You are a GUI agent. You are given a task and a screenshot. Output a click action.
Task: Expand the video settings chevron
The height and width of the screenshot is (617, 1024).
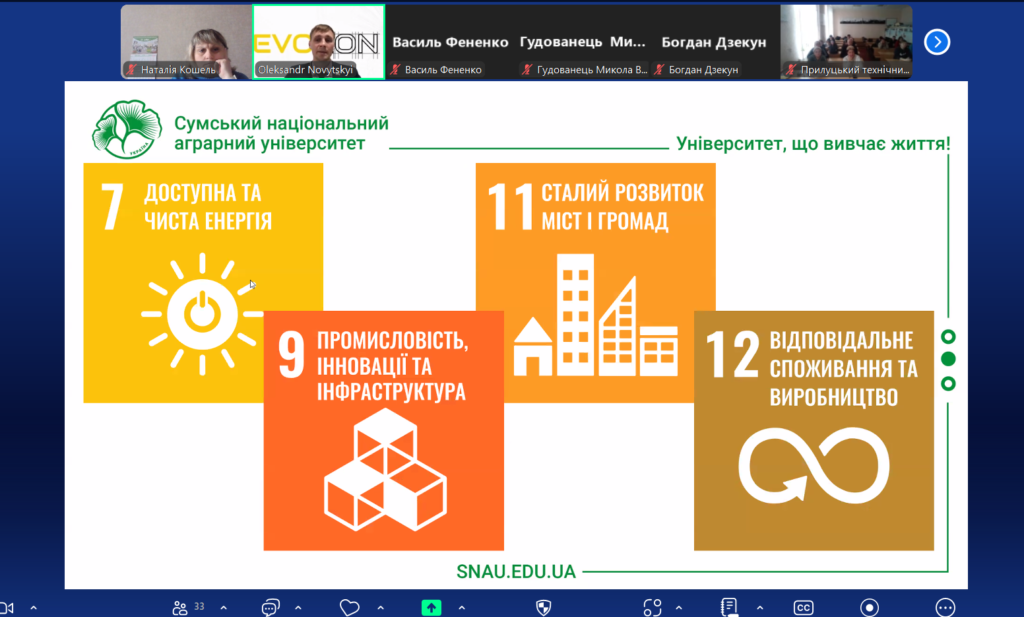coord(33,607)
